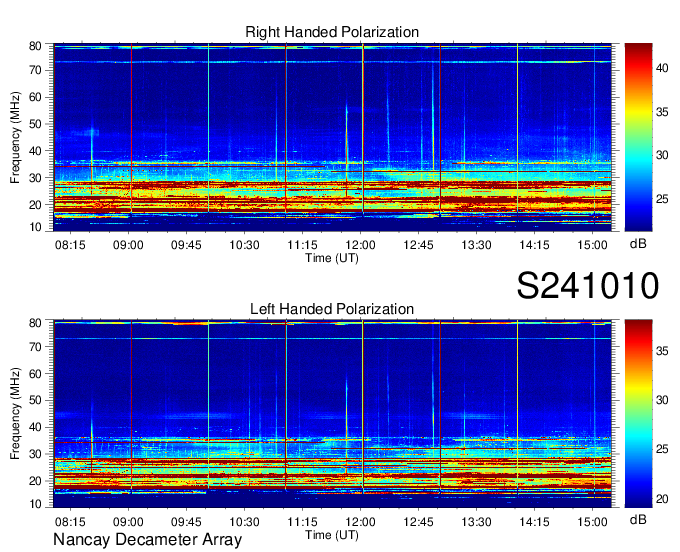
Task: Click the 30 MHz tick on right-handed plot
Action: (x=35, y=178)
